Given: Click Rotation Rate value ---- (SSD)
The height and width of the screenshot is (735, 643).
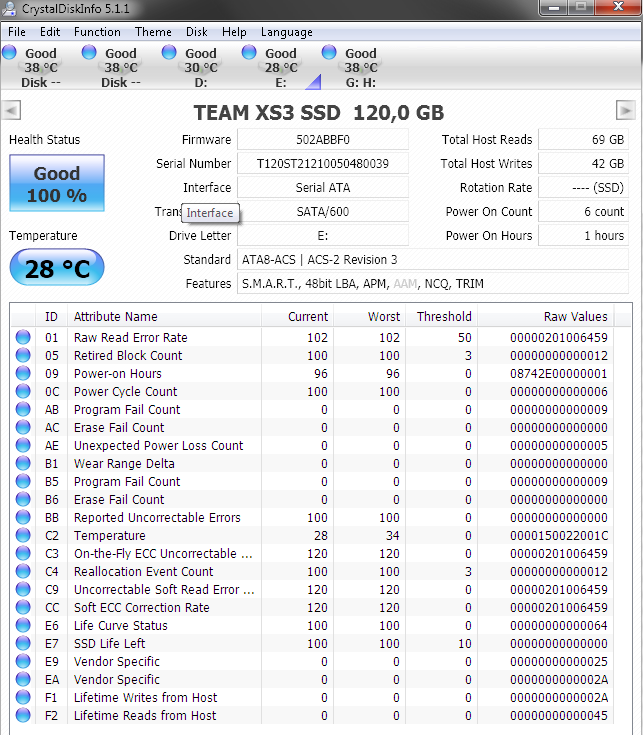Looking at the screenshot, I should [x=583, y=188].
